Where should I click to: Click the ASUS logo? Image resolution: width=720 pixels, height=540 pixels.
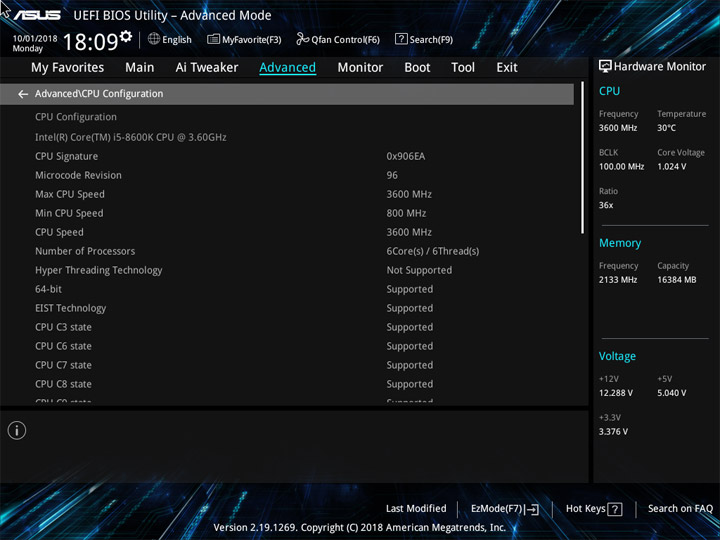tap(37, 15)
